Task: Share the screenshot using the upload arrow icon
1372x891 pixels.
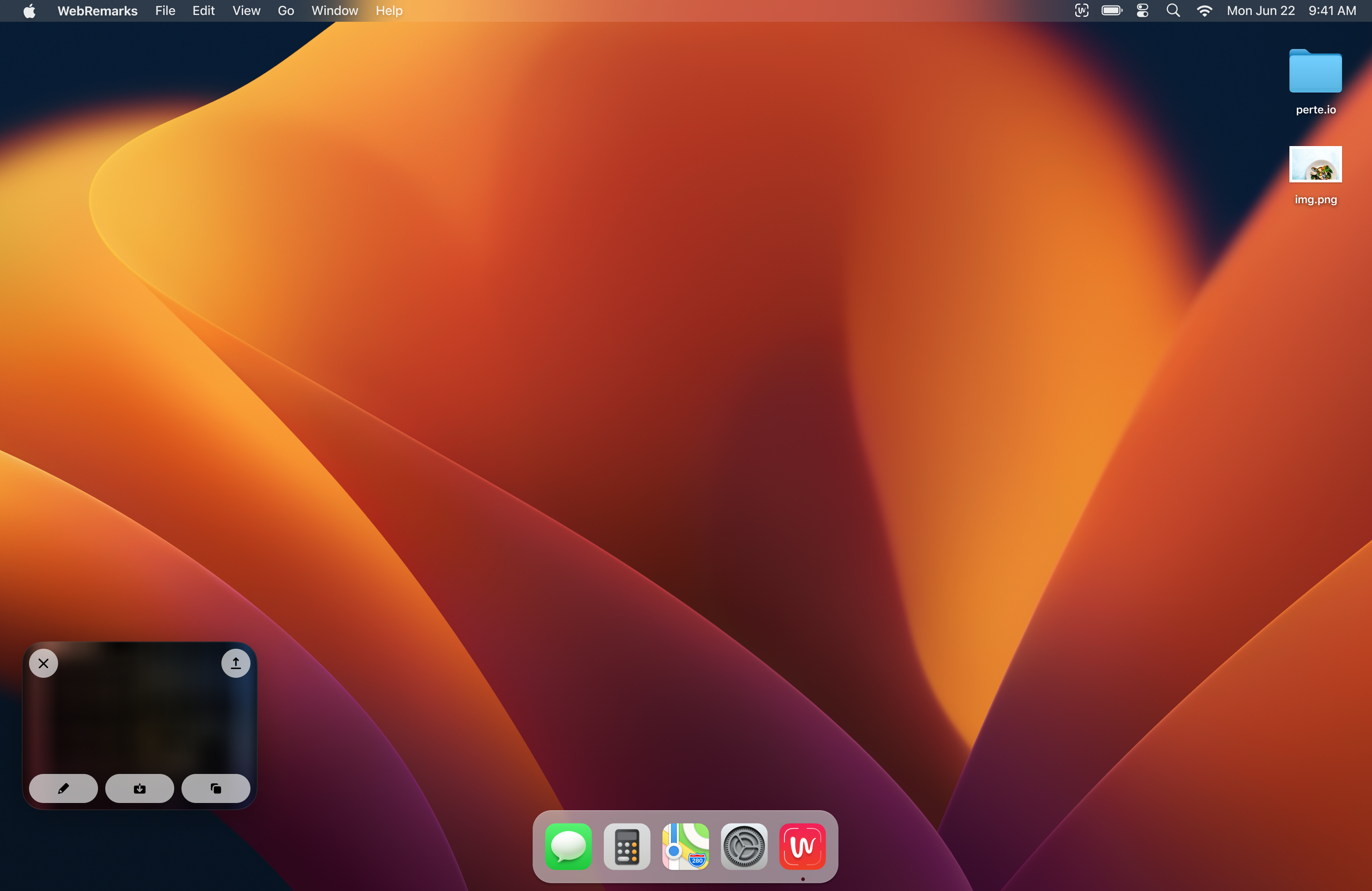Action: (236, 663)
